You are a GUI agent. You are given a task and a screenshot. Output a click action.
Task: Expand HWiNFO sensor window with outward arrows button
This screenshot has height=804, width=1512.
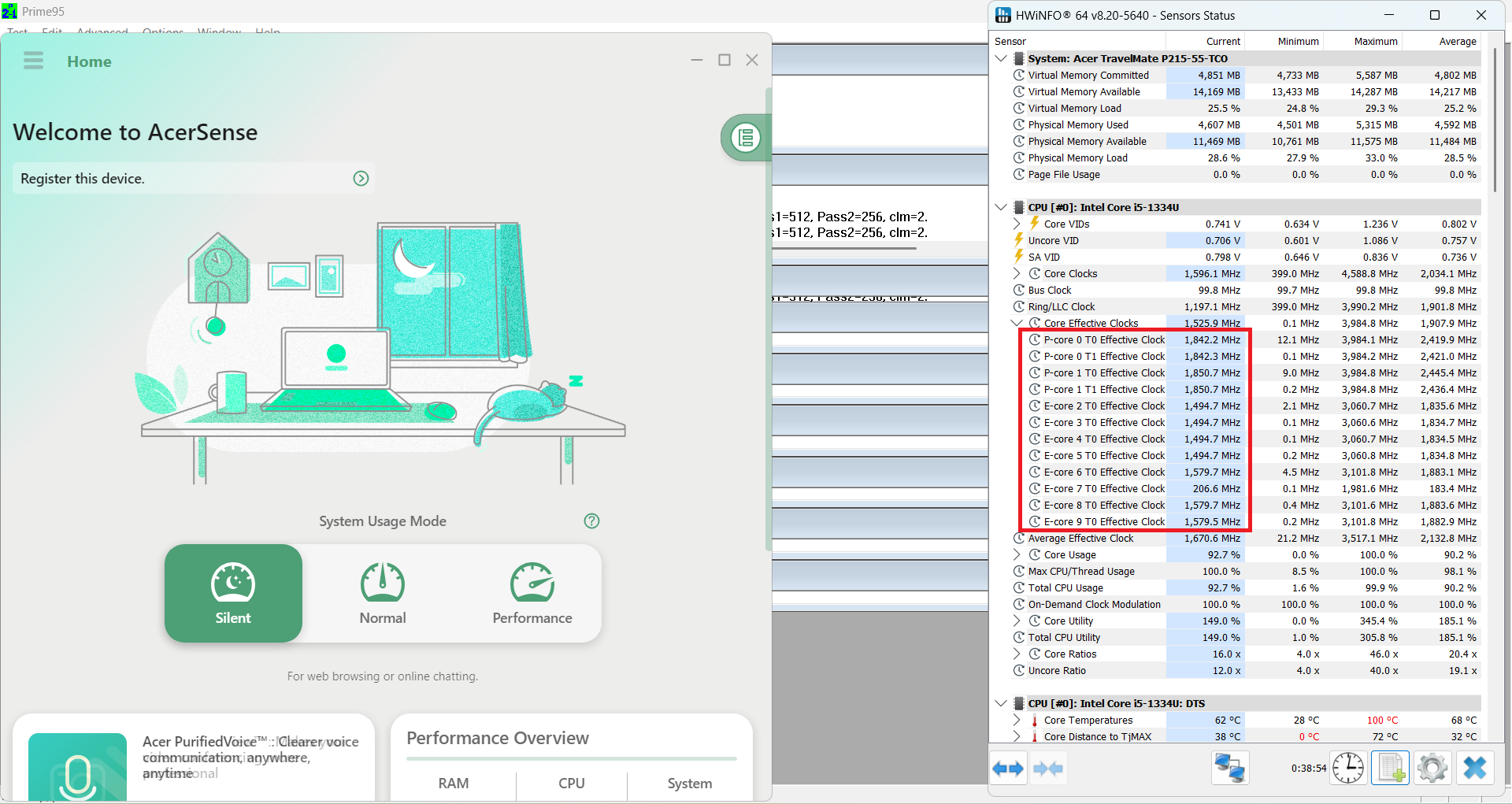pos(1008,768)
